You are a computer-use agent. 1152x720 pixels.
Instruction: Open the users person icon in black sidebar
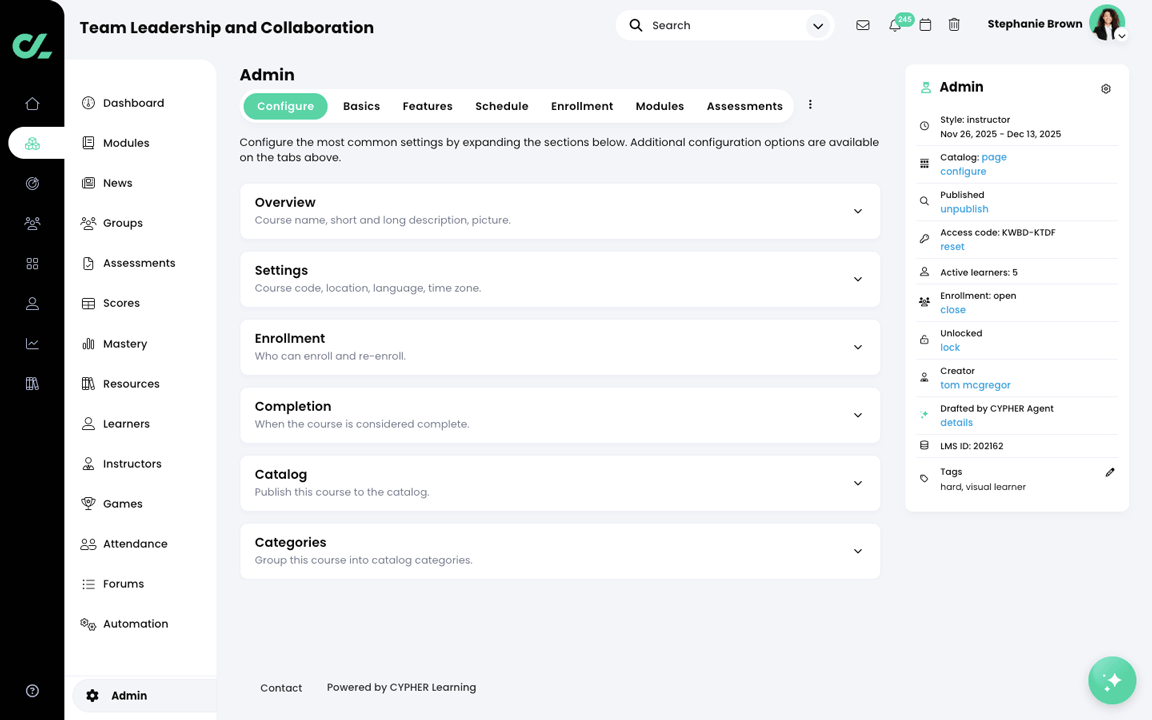32,303
